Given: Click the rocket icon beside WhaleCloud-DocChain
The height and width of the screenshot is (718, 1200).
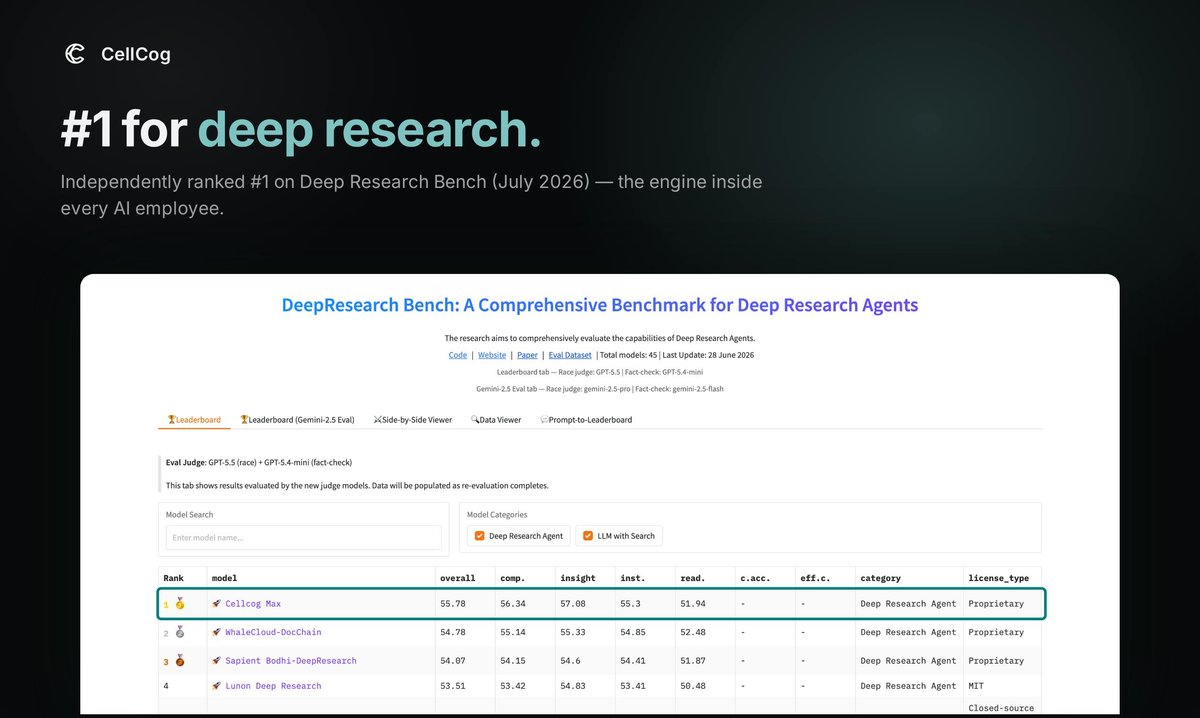Looking at the screenshot, I should pos(216,632).
